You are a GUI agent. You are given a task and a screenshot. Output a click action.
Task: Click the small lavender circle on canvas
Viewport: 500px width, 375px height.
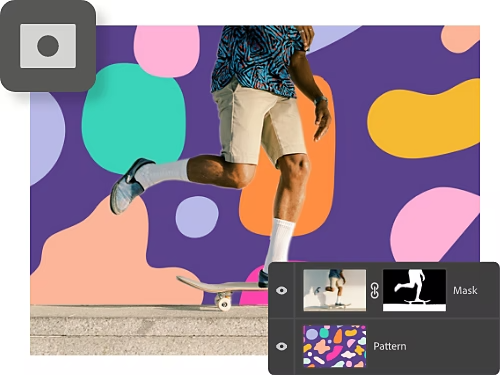coord(197,217)
